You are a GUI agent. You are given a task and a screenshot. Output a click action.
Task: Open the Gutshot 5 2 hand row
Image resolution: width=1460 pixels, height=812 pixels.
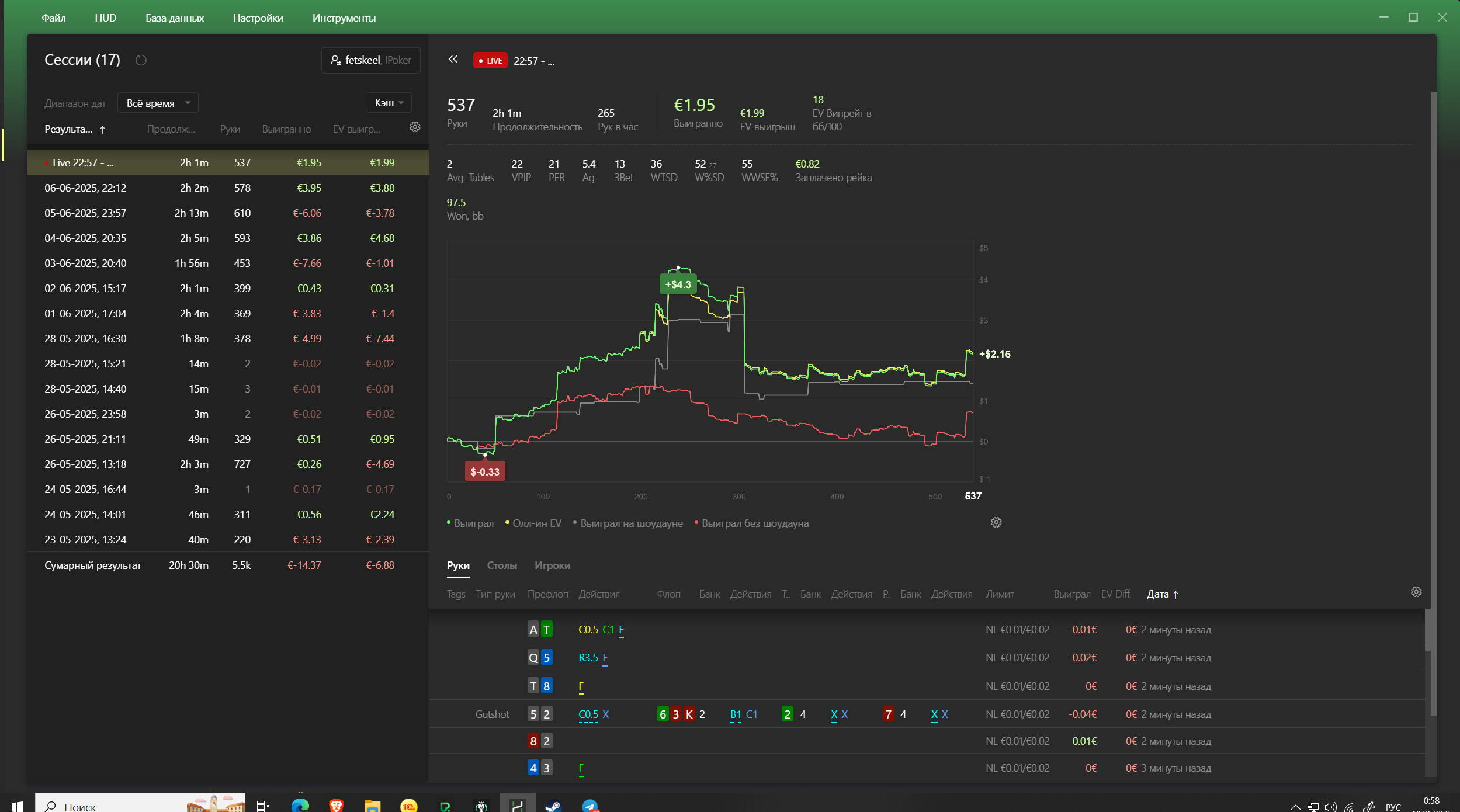point(927,714)
